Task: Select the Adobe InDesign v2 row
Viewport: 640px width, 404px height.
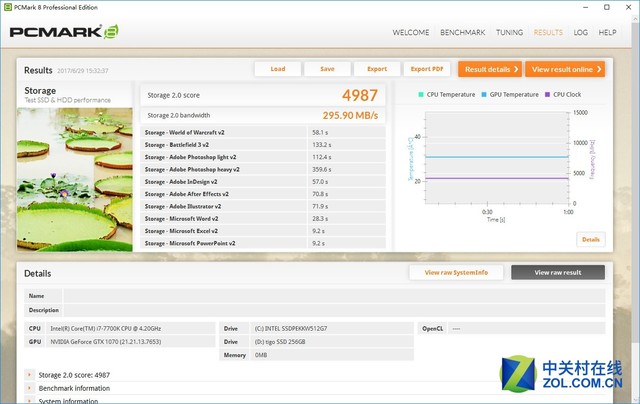Action: click(263, 182)
